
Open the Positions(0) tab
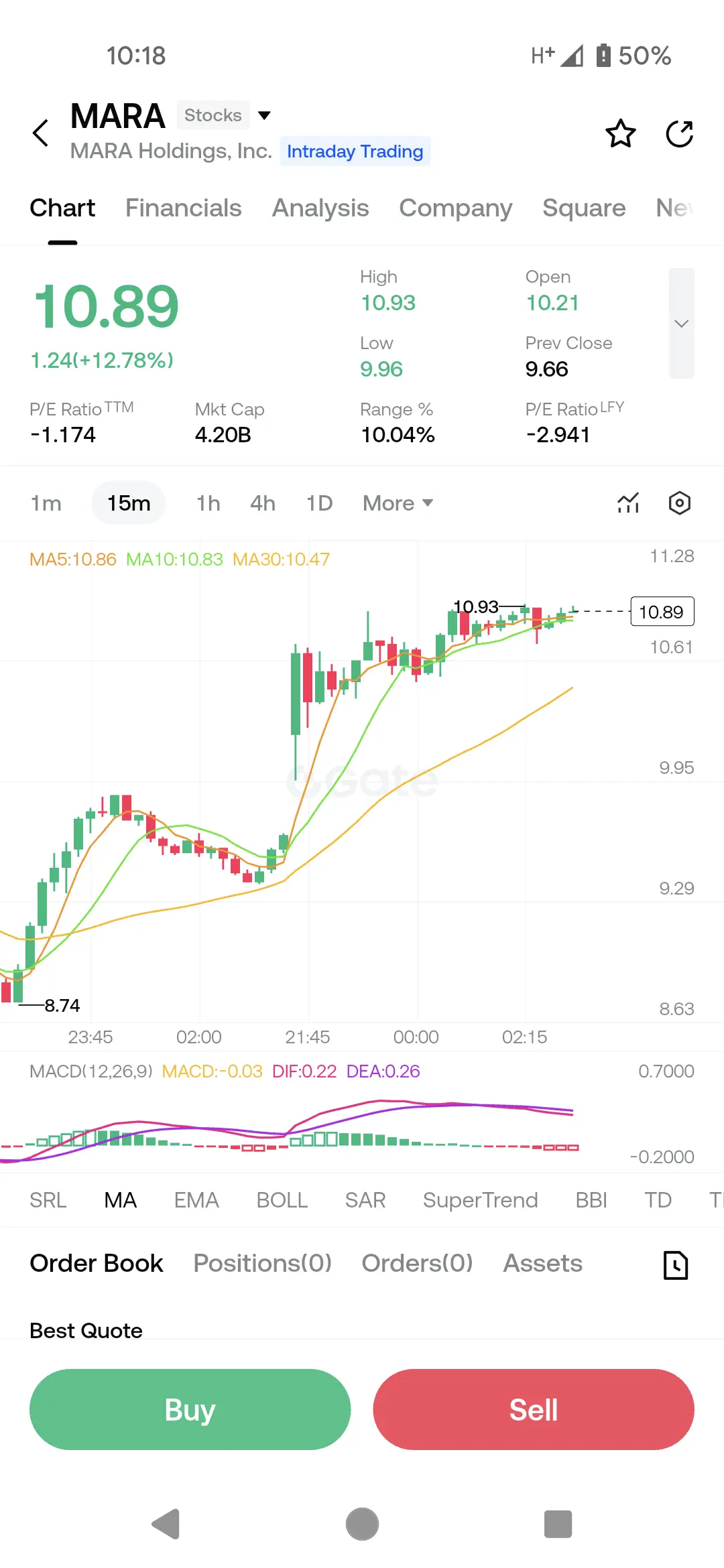(x=263, y=1263)
